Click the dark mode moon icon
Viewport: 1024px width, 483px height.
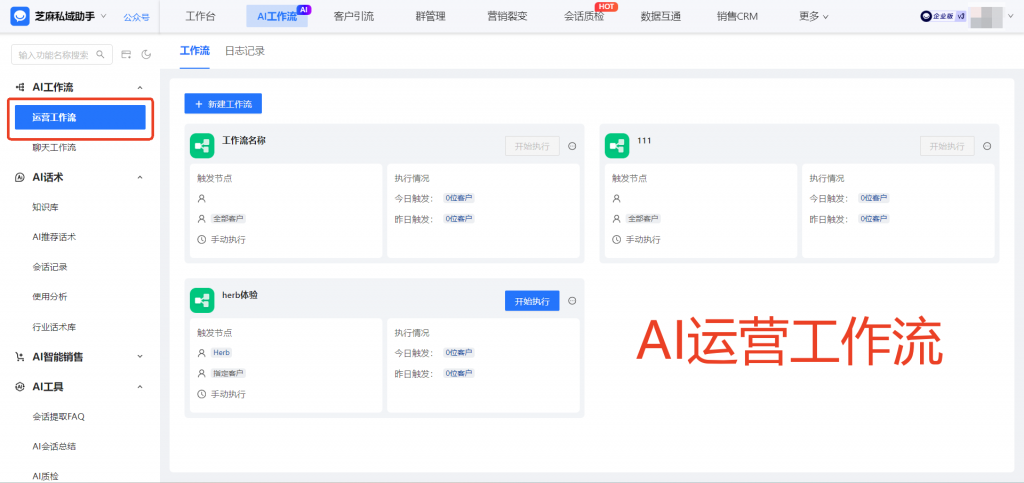click(146, 54)
